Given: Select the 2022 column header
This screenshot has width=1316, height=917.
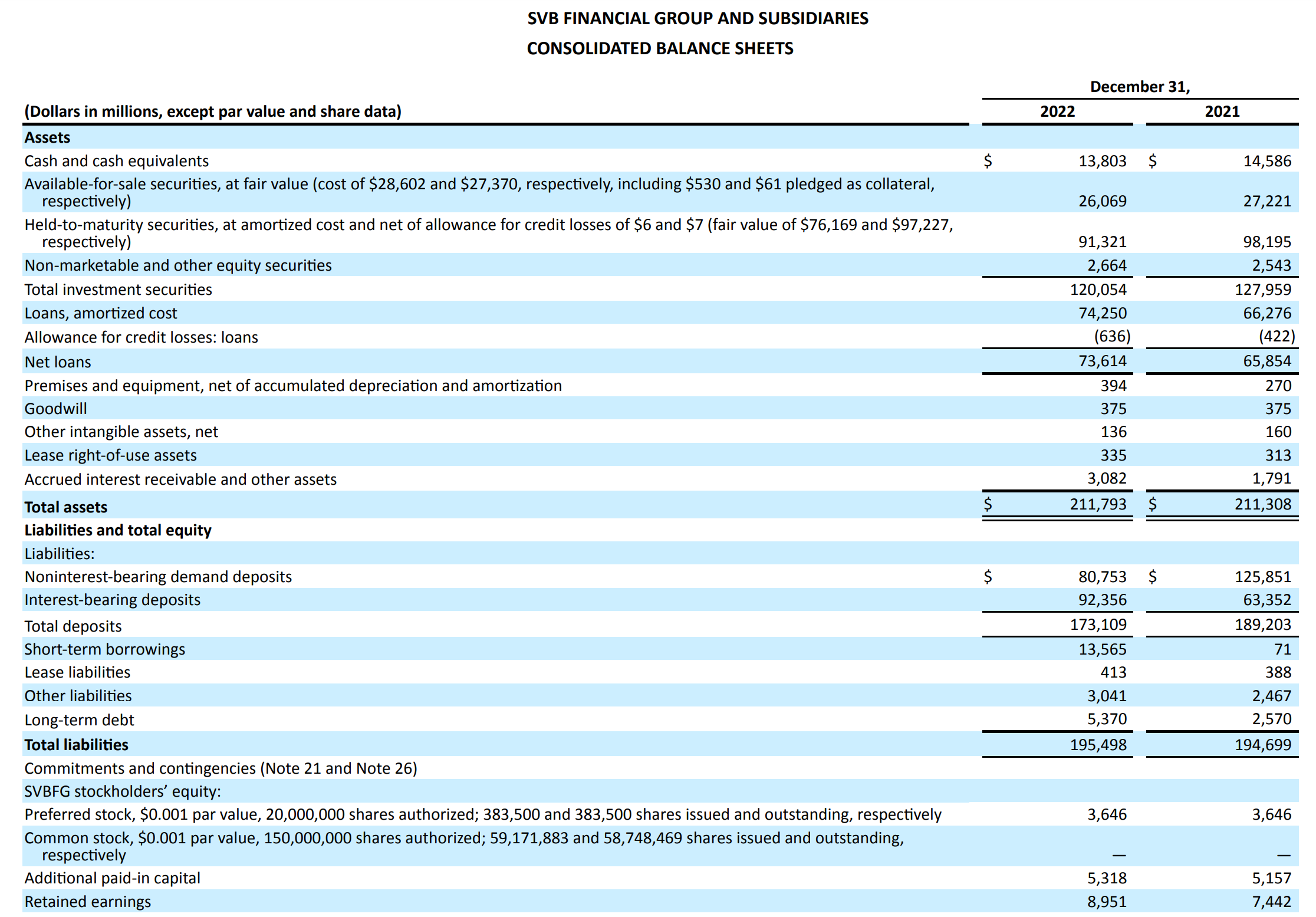Looking at the screenshot, I should tap(1057, 111).
